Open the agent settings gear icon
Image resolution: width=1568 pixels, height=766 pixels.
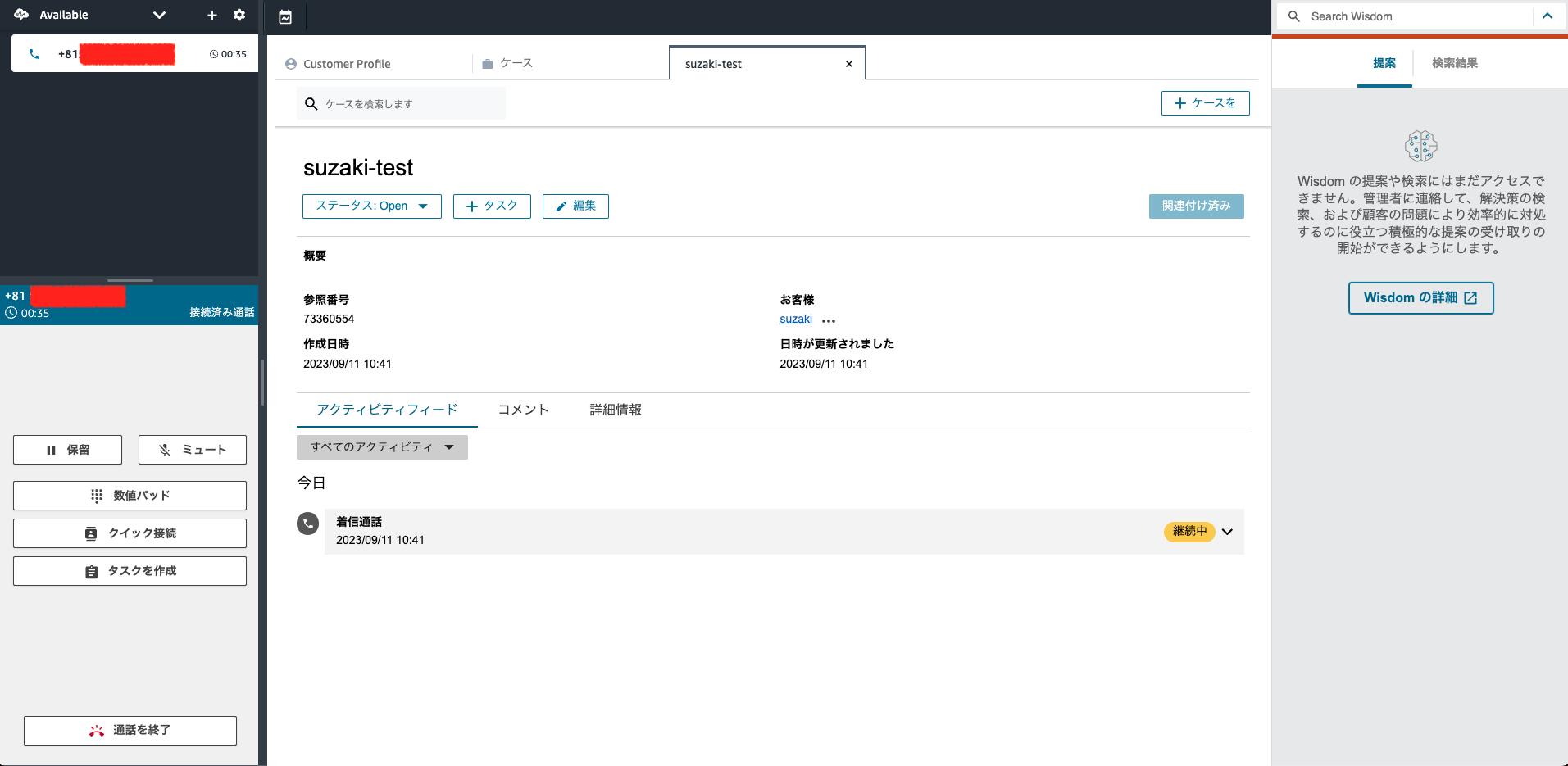pos(239,15)
